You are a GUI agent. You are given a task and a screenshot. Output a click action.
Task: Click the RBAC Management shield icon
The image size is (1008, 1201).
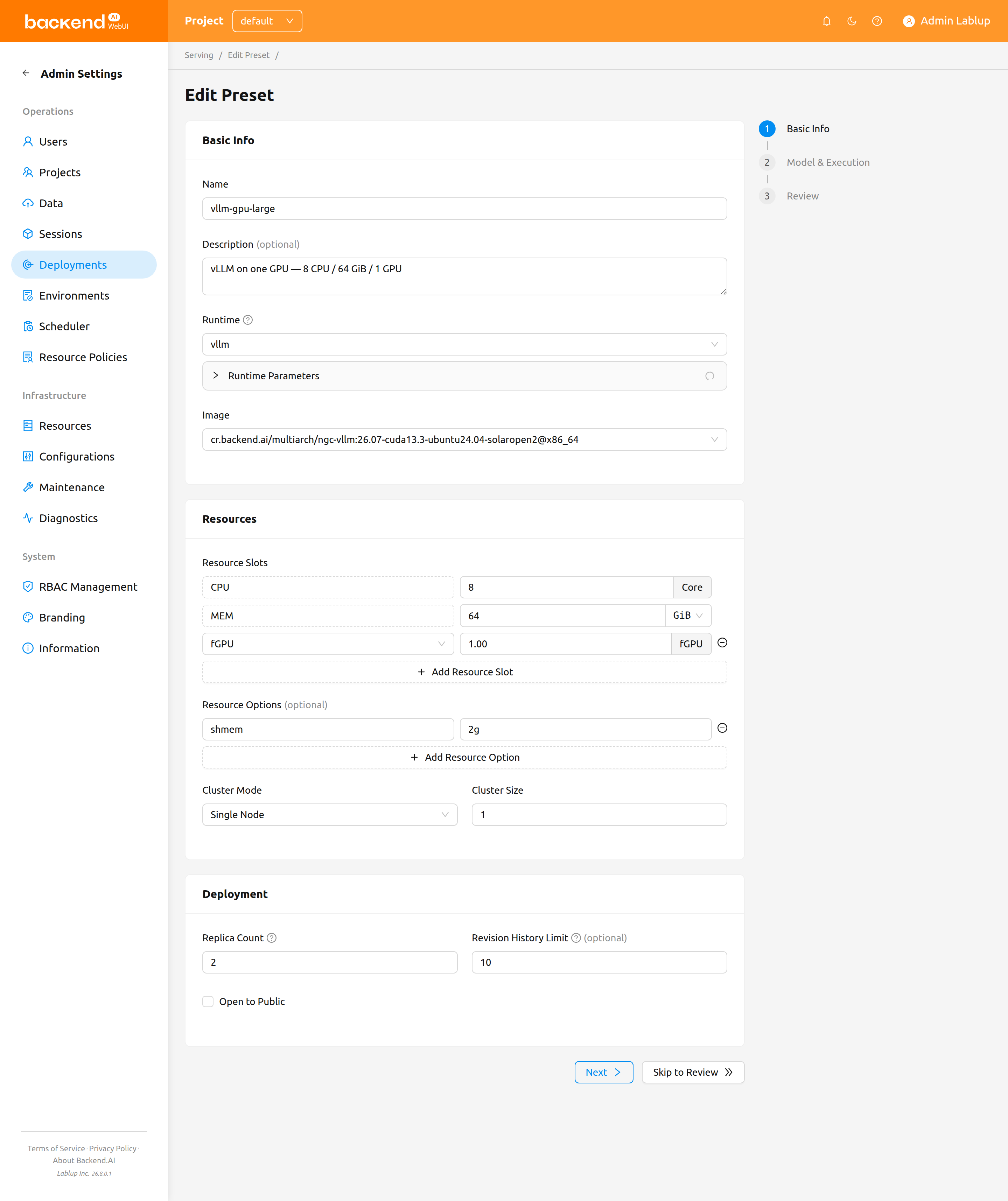27,587
